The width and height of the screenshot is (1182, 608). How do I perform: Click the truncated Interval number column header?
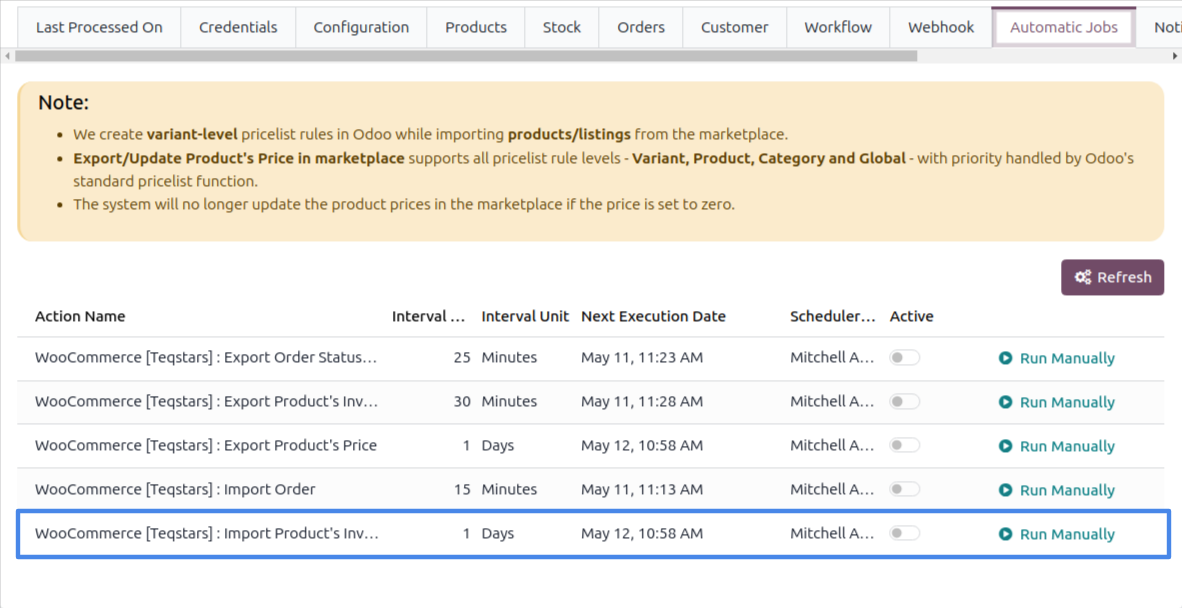(428, 316)
